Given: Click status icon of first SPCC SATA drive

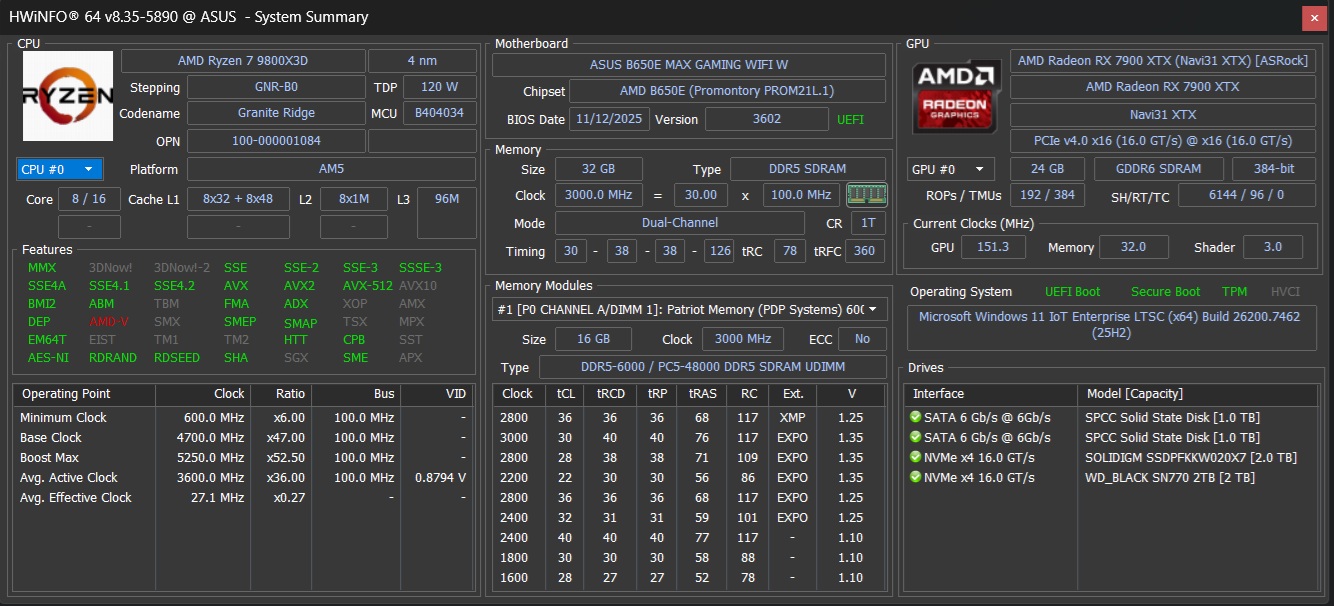Looking at the screenshot, I should [915, 417].
